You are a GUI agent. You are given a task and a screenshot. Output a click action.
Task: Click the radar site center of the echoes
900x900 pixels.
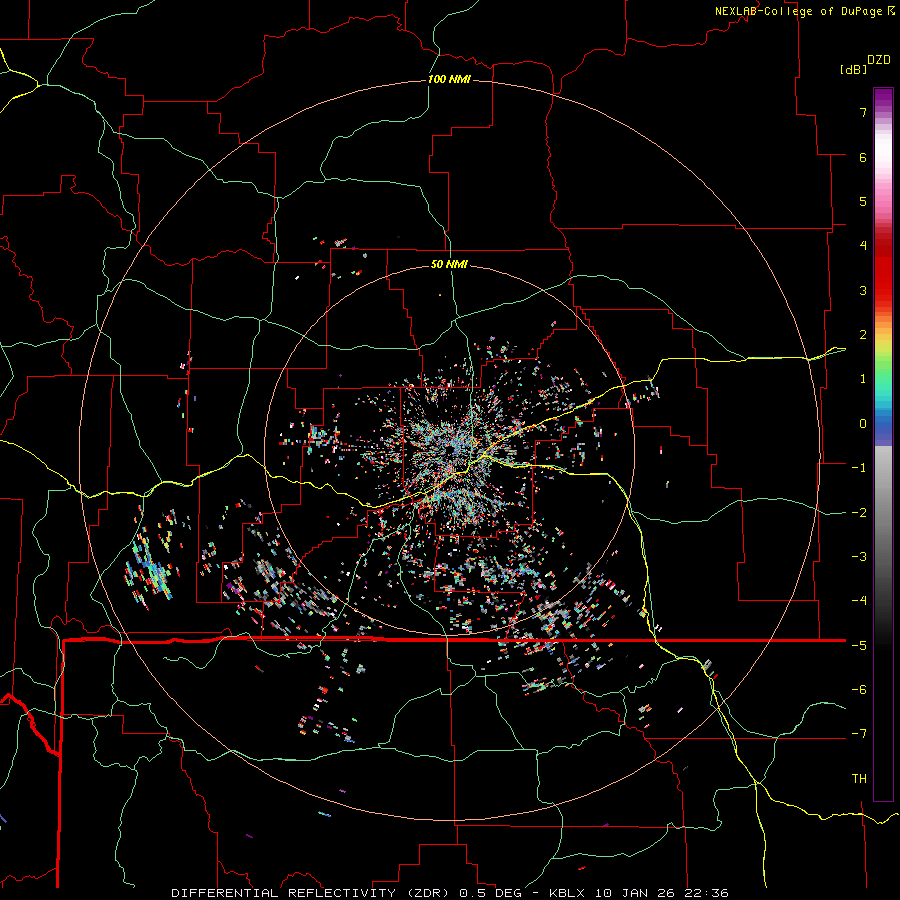(449, 451)
